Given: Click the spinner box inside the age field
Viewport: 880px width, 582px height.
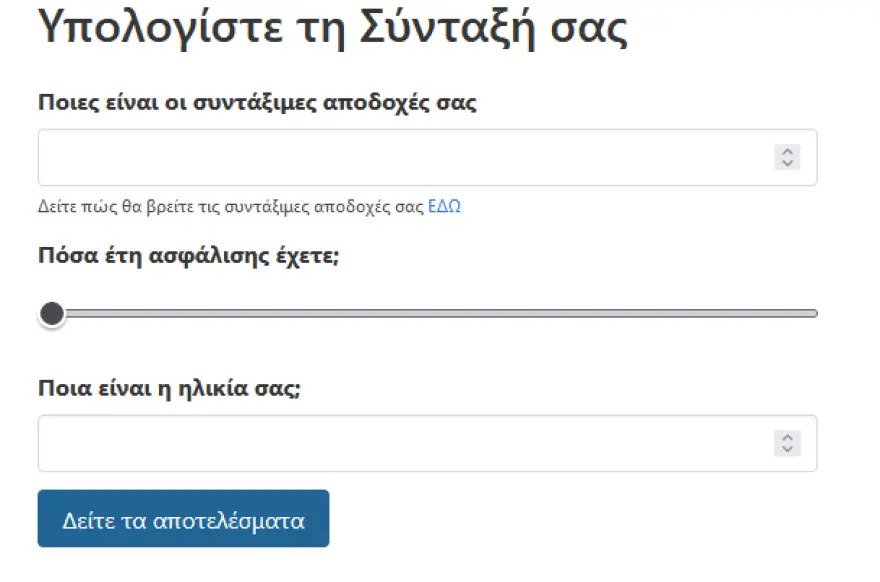Looking at the screenshot, I should click(x=787, y=443).
